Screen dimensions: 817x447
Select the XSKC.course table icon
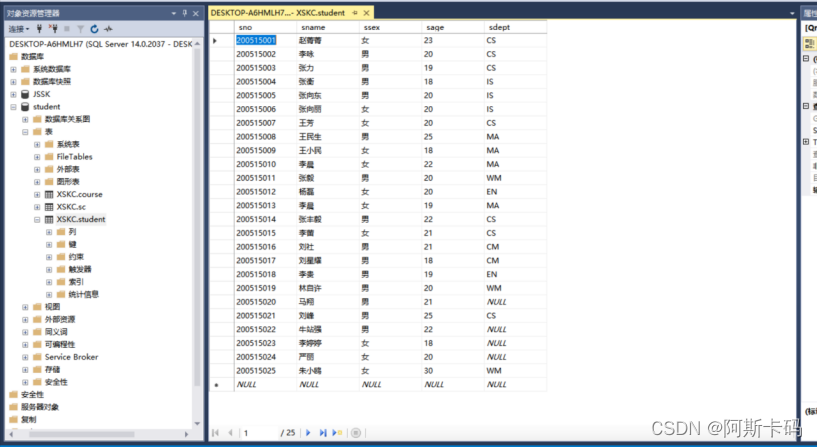pos(49,194)
